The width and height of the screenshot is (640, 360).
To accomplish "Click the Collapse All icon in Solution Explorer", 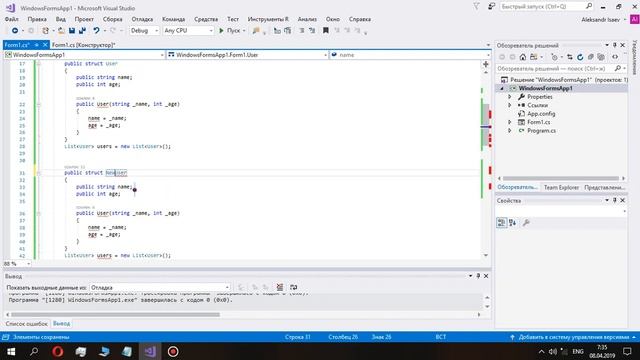I will (x=591, y=57).
